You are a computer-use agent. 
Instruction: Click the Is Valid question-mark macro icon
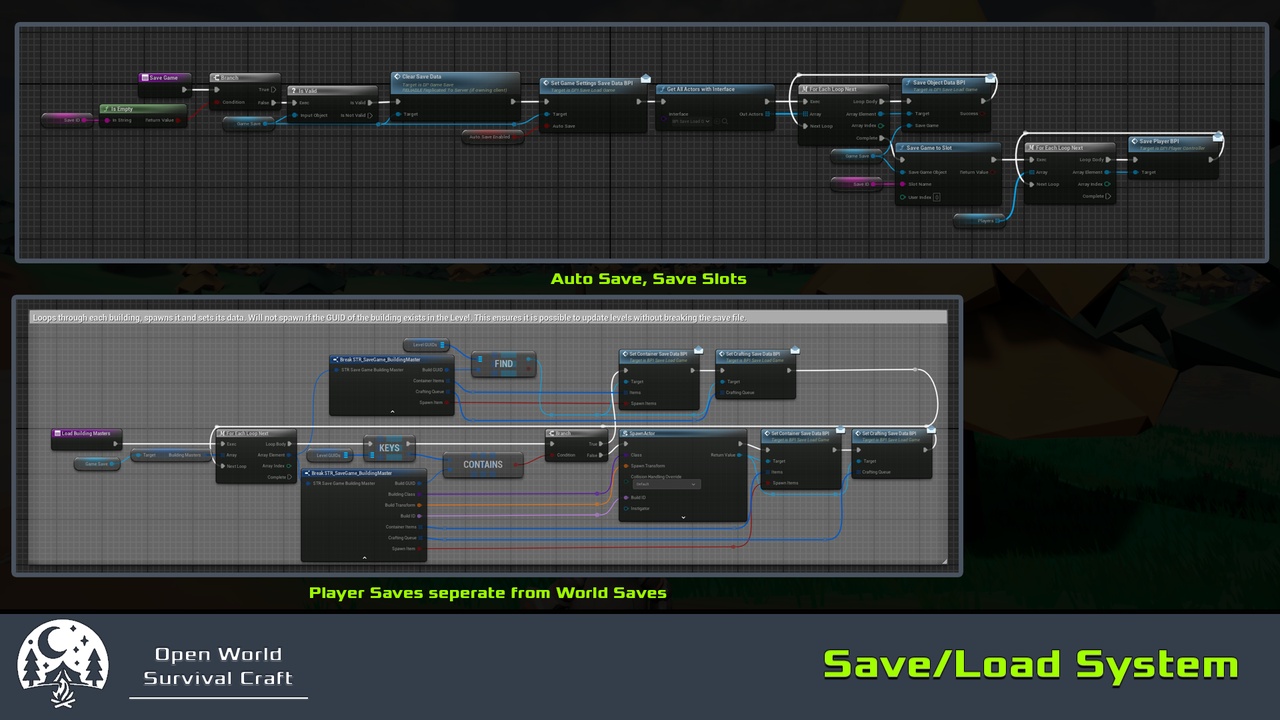[x=293, y=90]
